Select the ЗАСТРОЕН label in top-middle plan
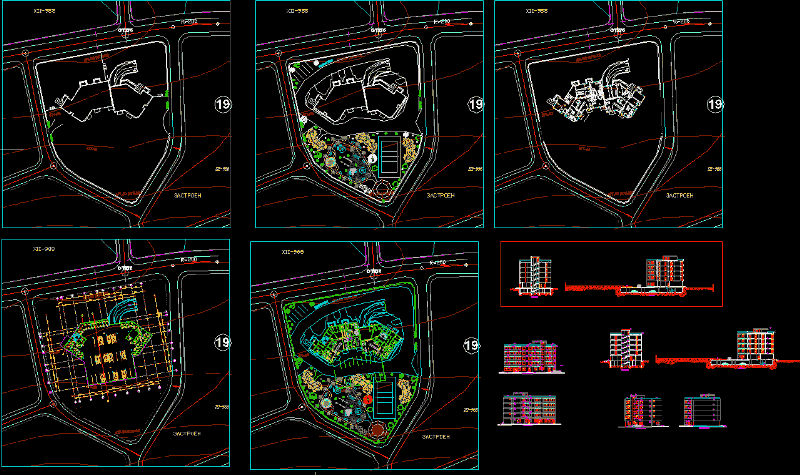 tap(441, 197)
